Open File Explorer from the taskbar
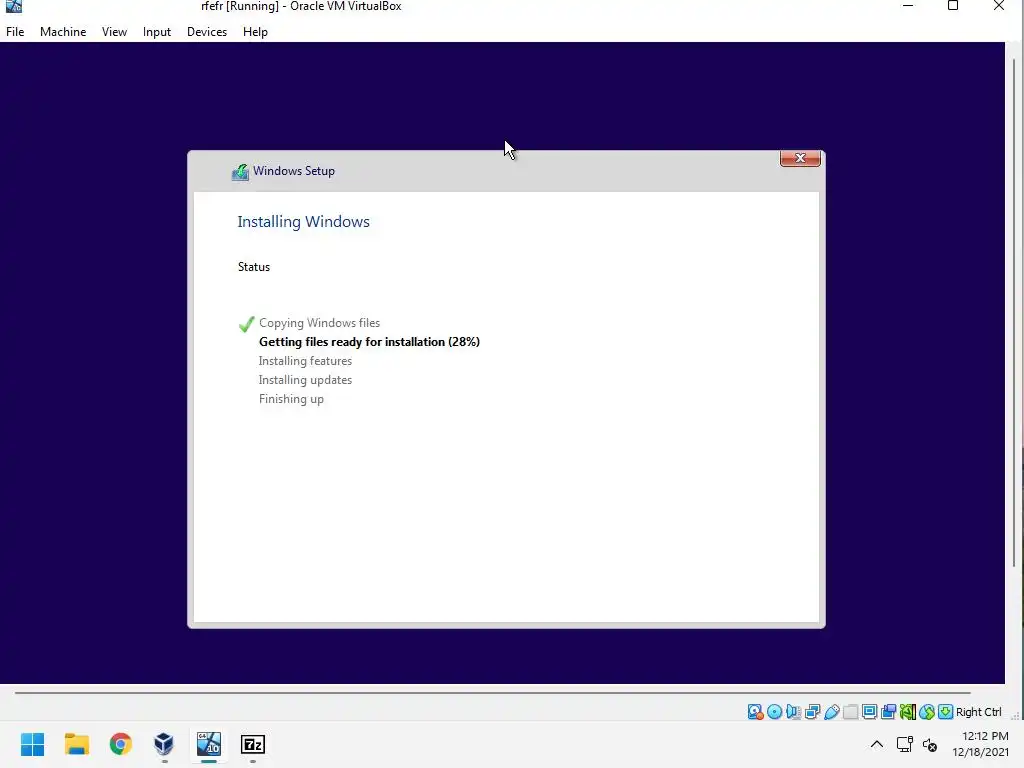Viewport: 1024px width, 768px height. point(76,744)
